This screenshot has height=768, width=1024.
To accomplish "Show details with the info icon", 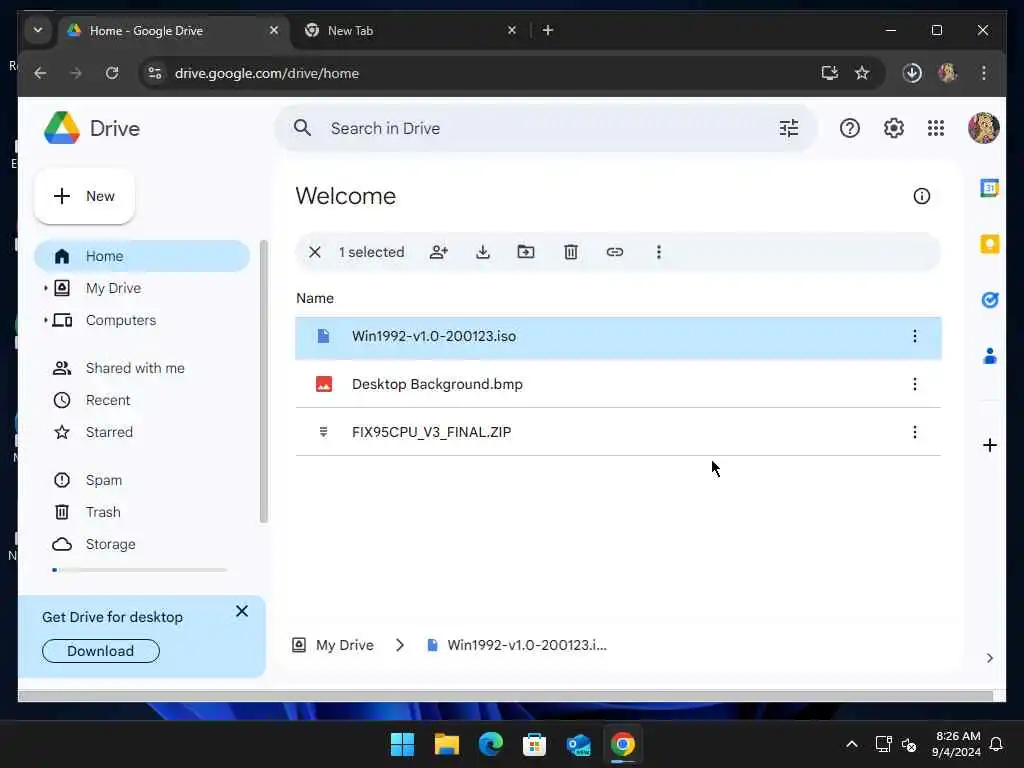I will [x=921, y=196].
